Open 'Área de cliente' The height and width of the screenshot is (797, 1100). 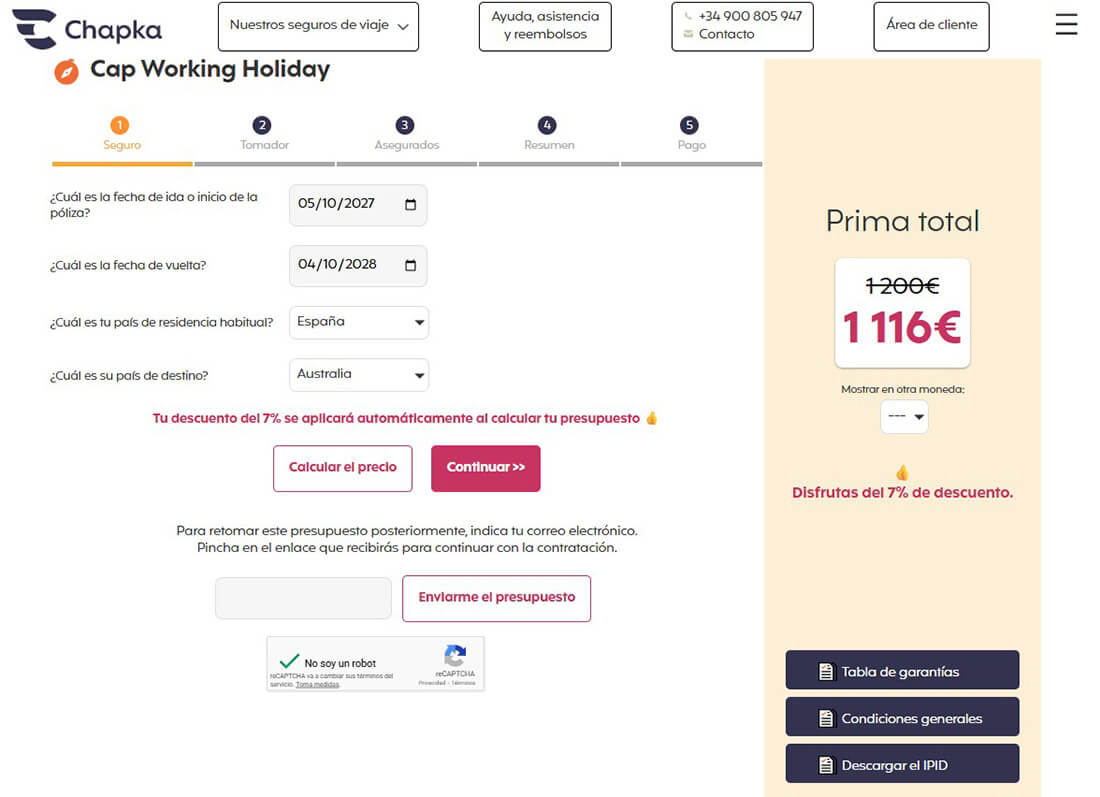click(930, 27)
